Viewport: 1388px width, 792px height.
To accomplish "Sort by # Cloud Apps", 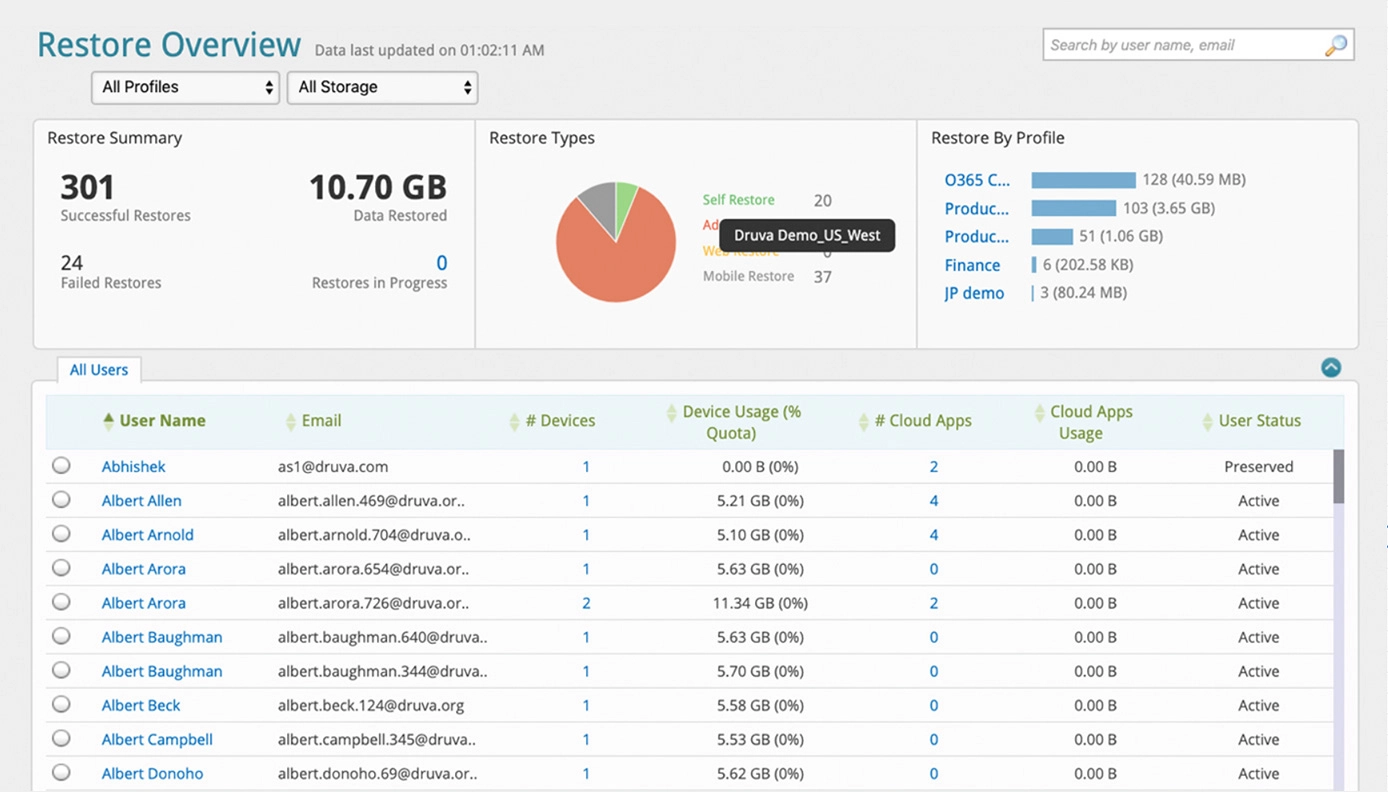I will (863, 420).
